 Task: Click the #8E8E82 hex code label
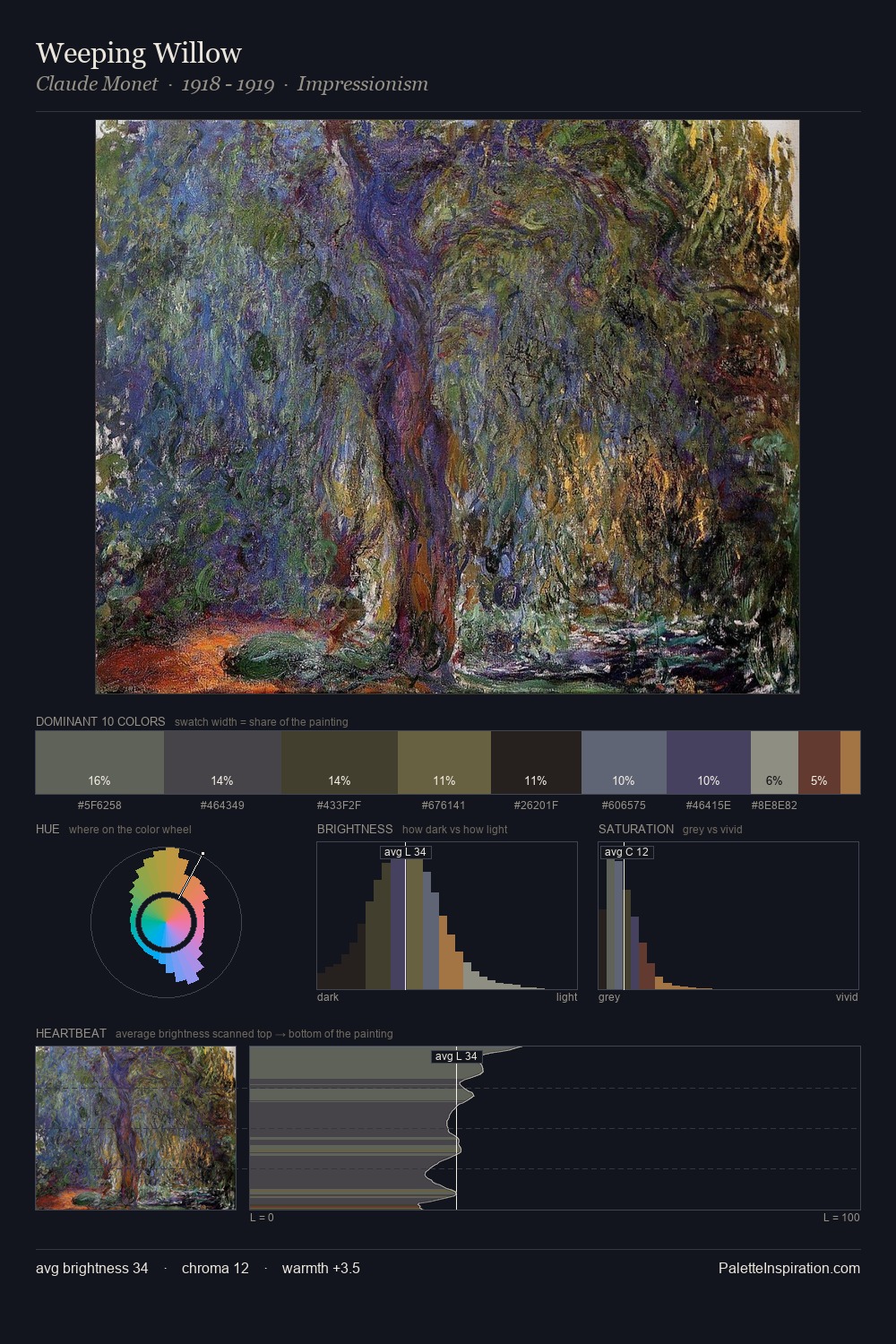[774, 806]
